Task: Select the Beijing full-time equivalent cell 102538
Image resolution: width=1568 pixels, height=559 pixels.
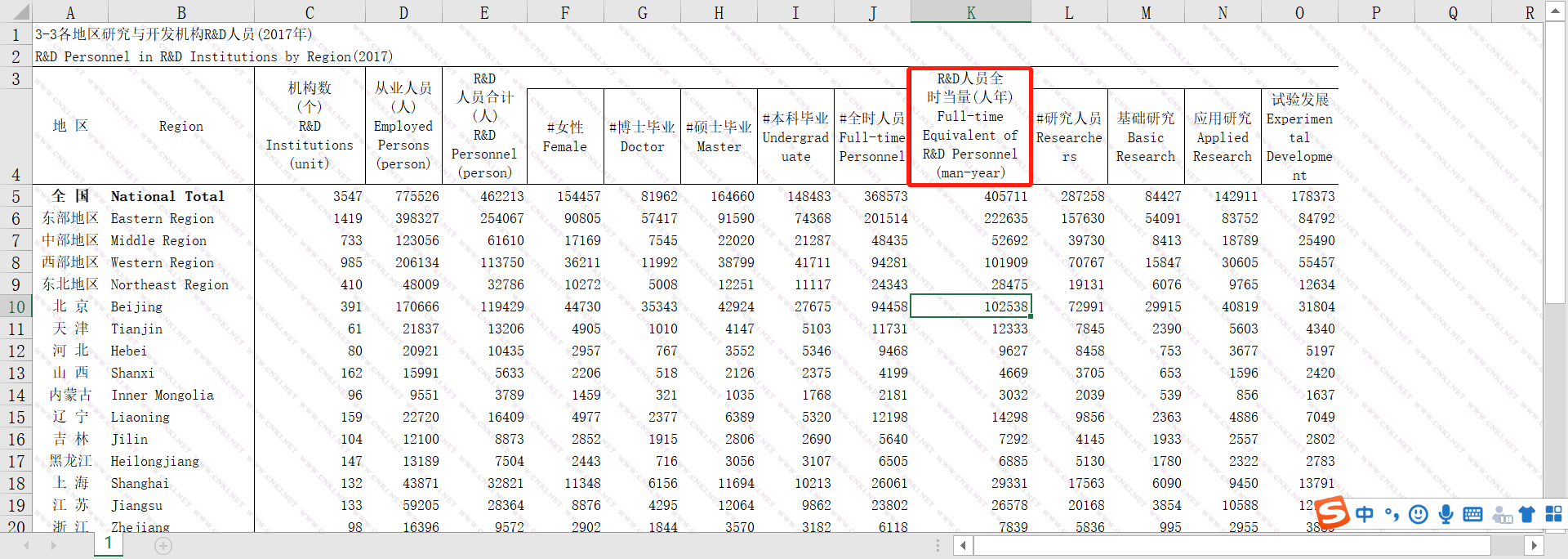Action: click(970, 306)
